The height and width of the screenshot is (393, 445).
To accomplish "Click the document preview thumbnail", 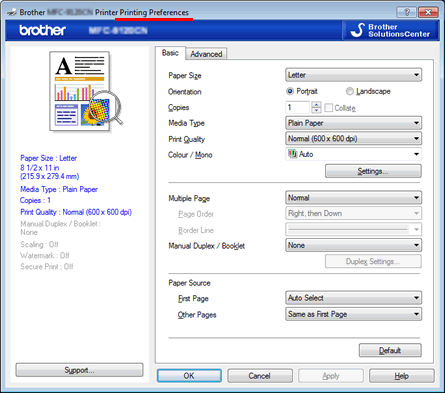I will click(x=86, y=92).
